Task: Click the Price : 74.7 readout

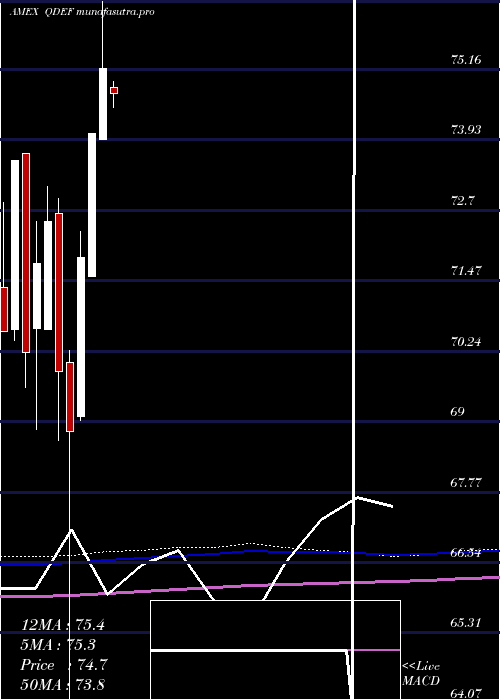Action: pyautogui.click(x=63, y=665)
